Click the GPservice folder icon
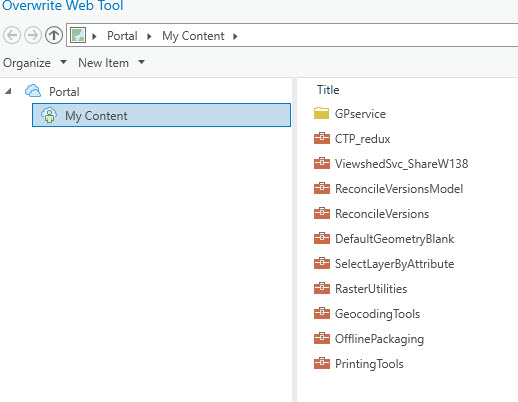 click(x=322, y=113)
